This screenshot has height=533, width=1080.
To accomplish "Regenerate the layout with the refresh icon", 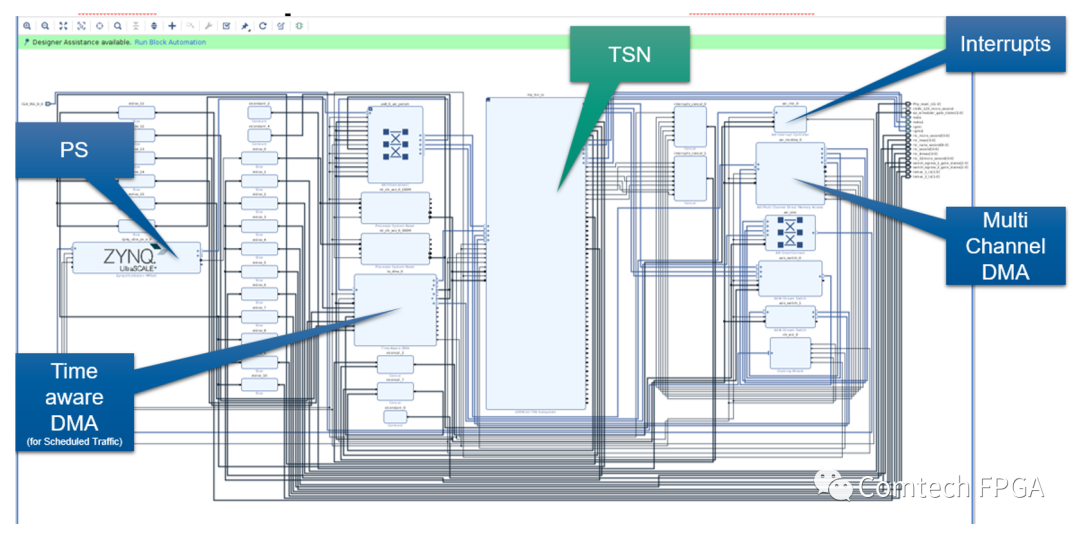I will coord(263,26).
